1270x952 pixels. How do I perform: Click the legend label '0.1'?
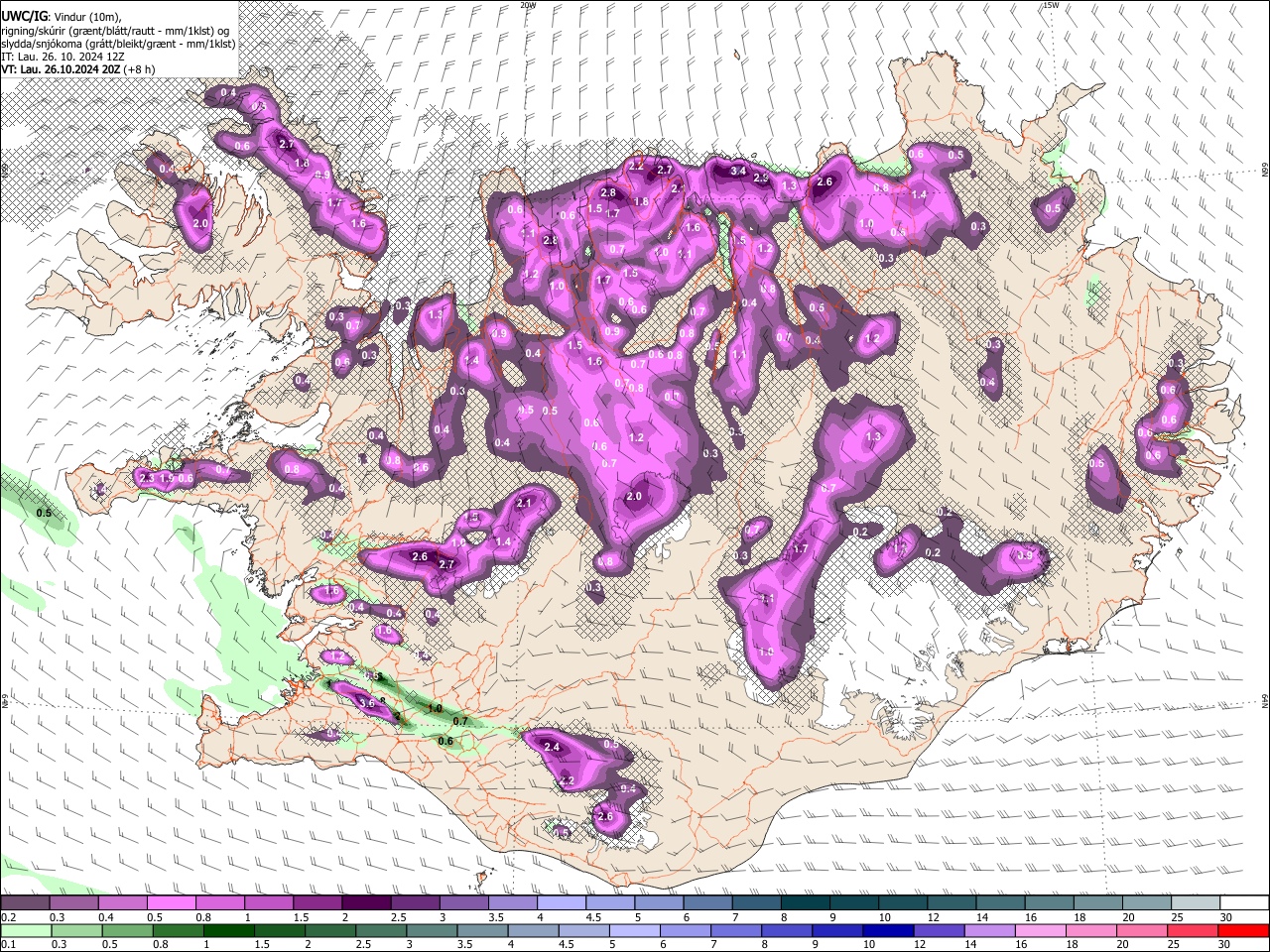[x=7, y=944]
